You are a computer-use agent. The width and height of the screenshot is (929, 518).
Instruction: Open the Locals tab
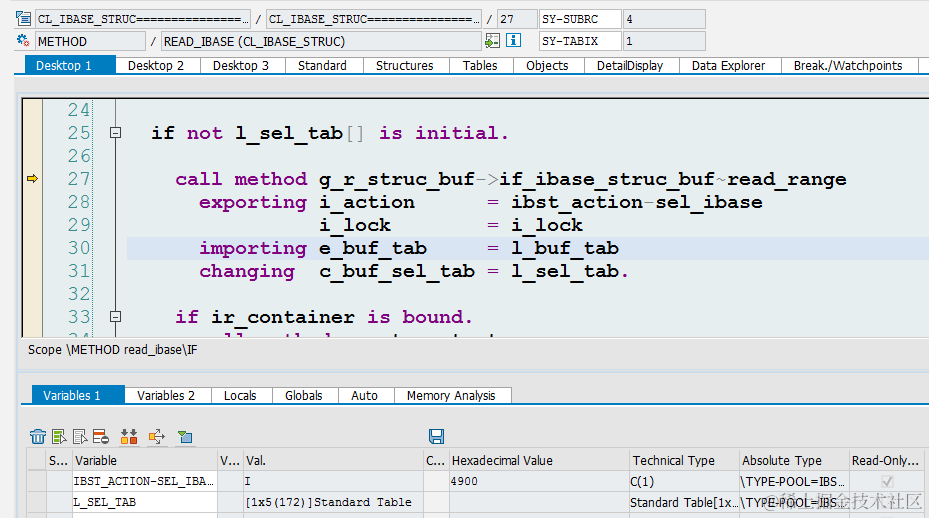coord(240,395)
